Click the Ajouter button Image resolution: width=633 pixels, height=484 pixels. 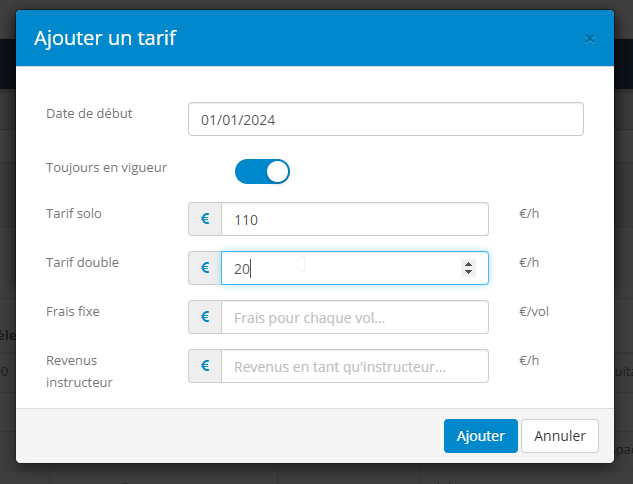481,436
